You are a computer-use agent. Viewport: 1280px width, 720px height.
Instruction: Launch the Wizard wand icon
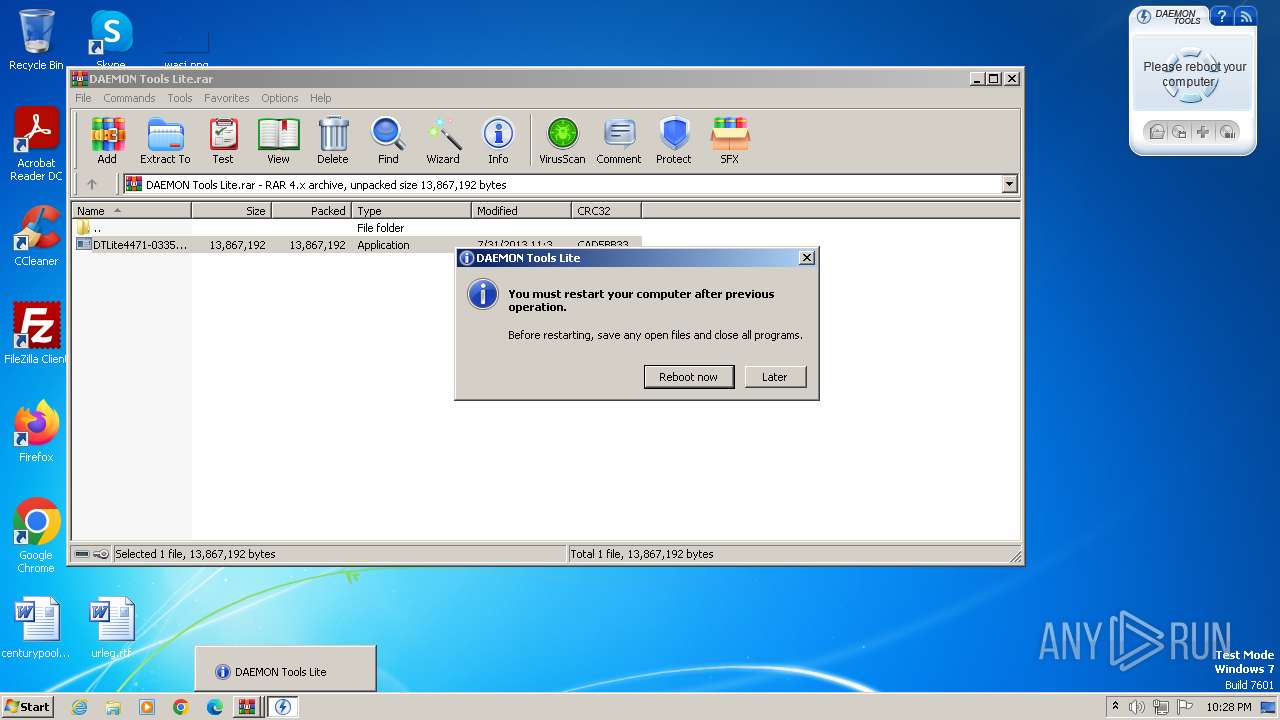[443, 141]
